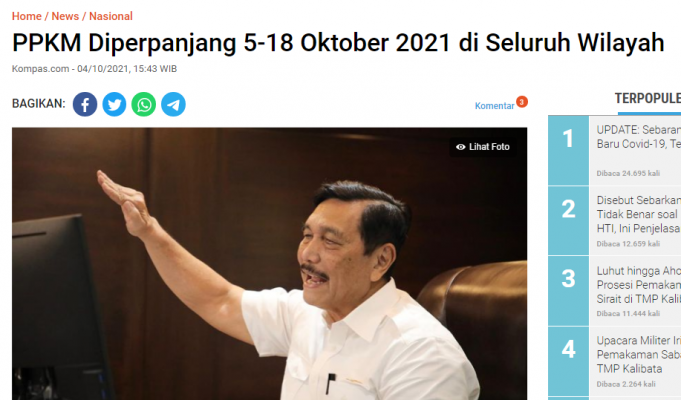Open the Komentar link
The width and height of the screenshot is (681, 400).
(494, 106)
